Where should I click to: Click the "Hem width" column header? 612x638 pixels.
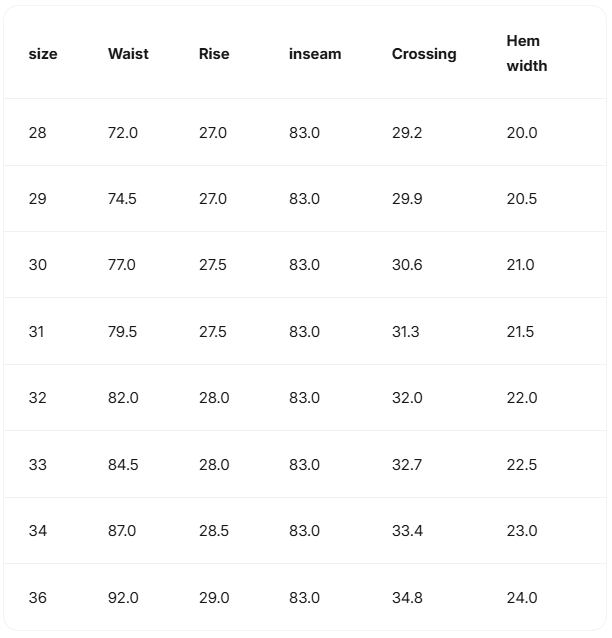pyautogui.click(x=527, y=54)
